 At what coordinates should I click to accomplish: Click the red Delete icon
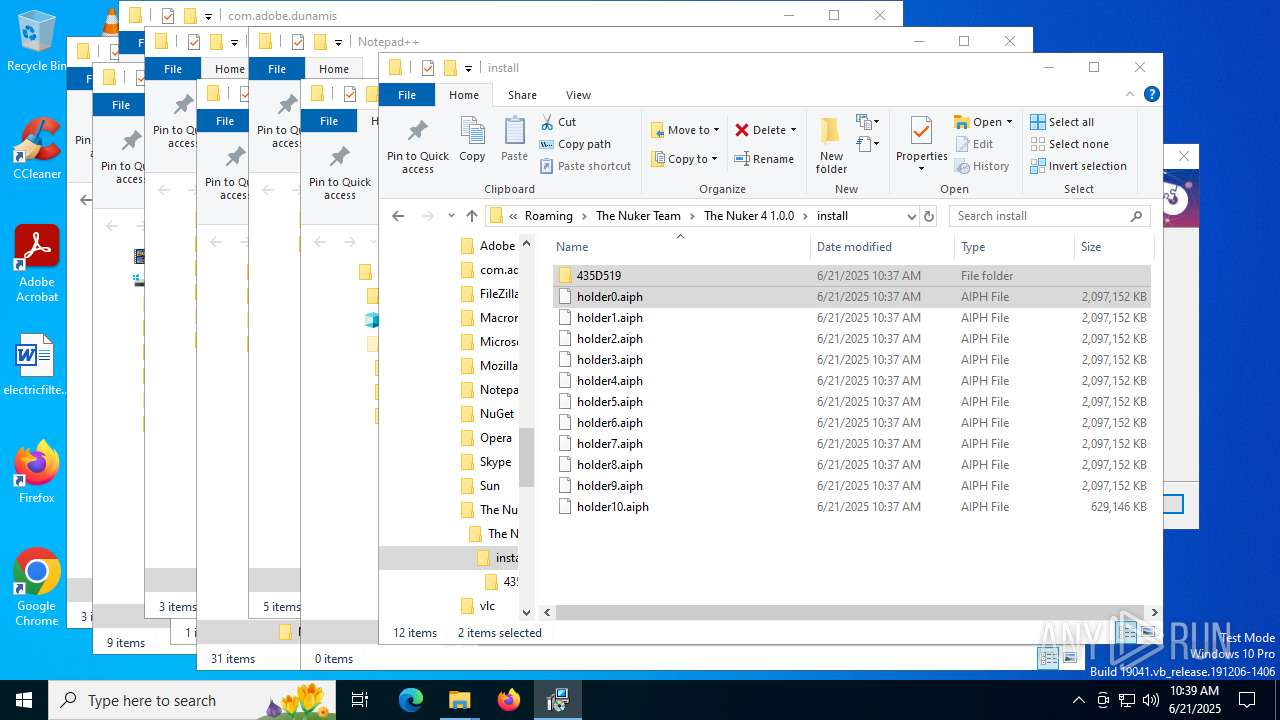742,130
